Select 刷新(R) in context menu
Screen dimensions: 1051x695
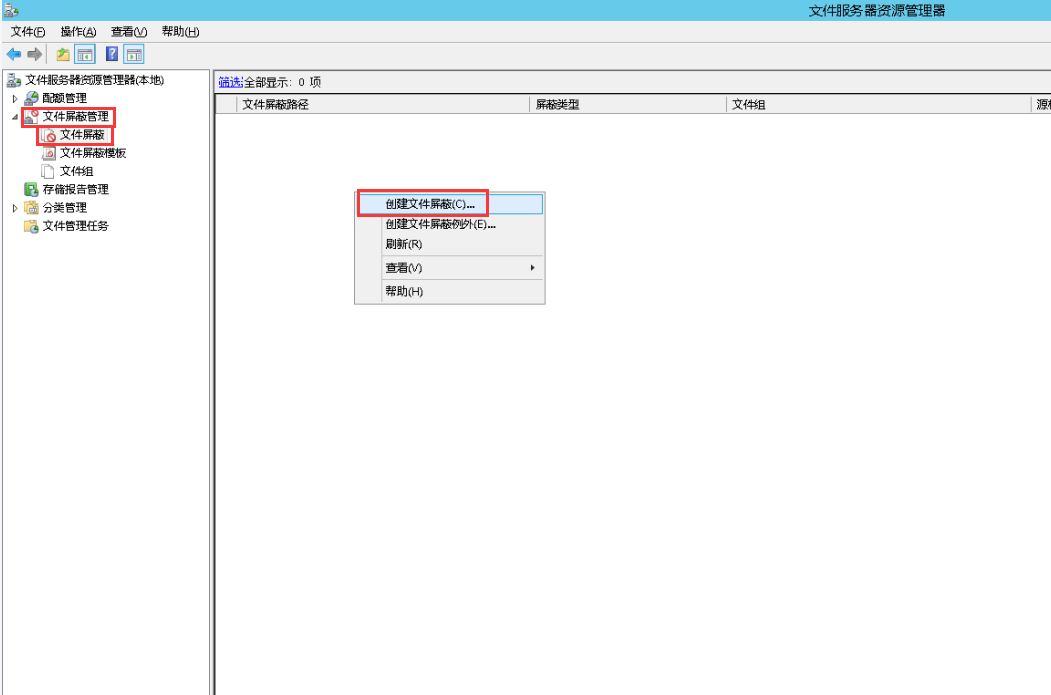point(450,244)
